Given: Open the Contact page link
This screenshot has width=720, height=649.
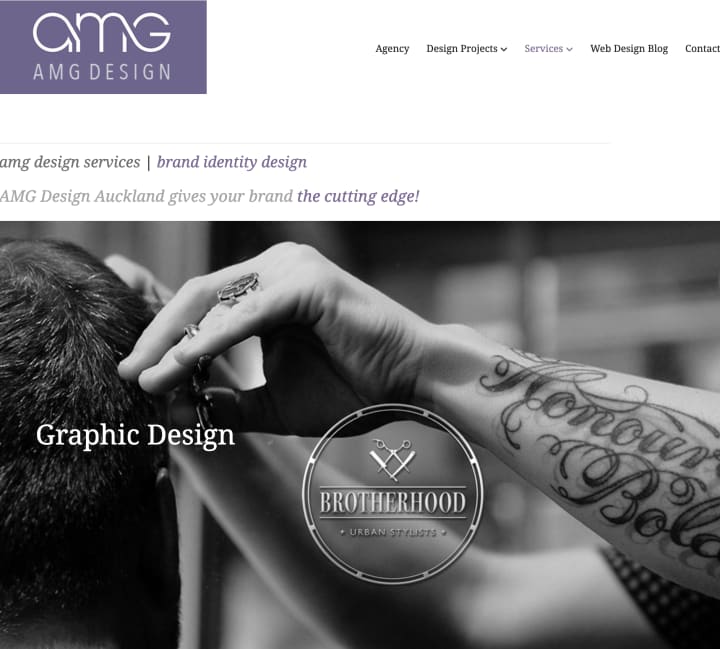Looking at the screenshot, I should [x=702, y=49].
